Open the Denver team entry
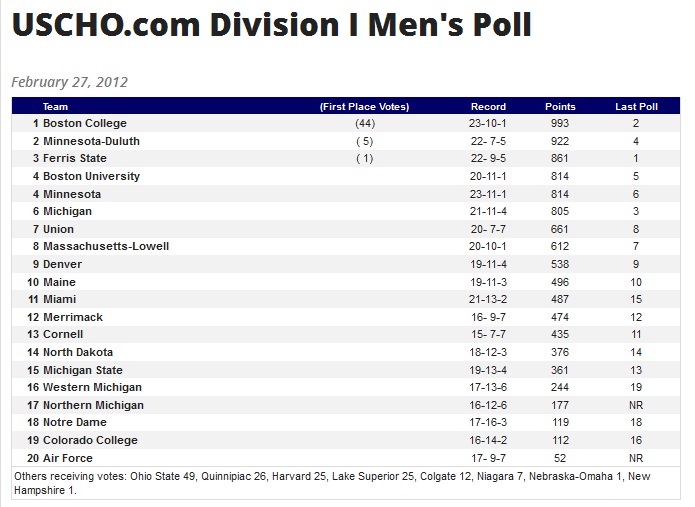 coord(62,264)
